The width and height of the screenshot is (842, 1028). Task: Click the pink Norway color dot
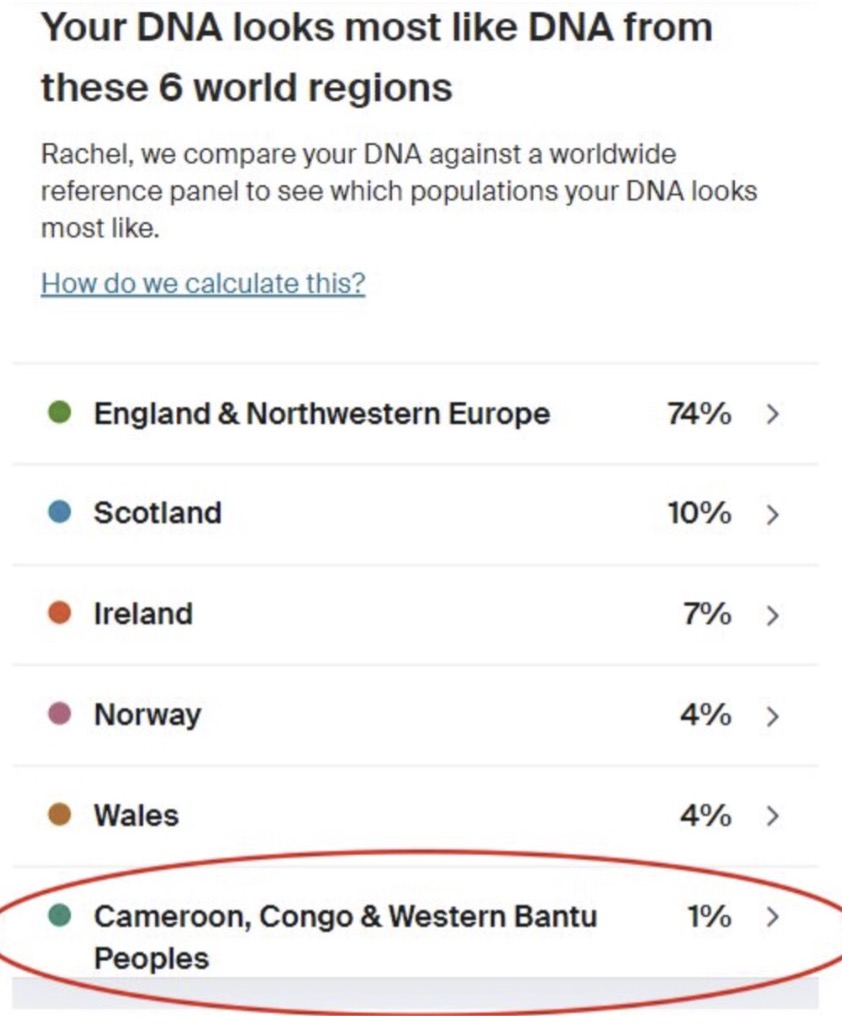(x=60, y=714)
